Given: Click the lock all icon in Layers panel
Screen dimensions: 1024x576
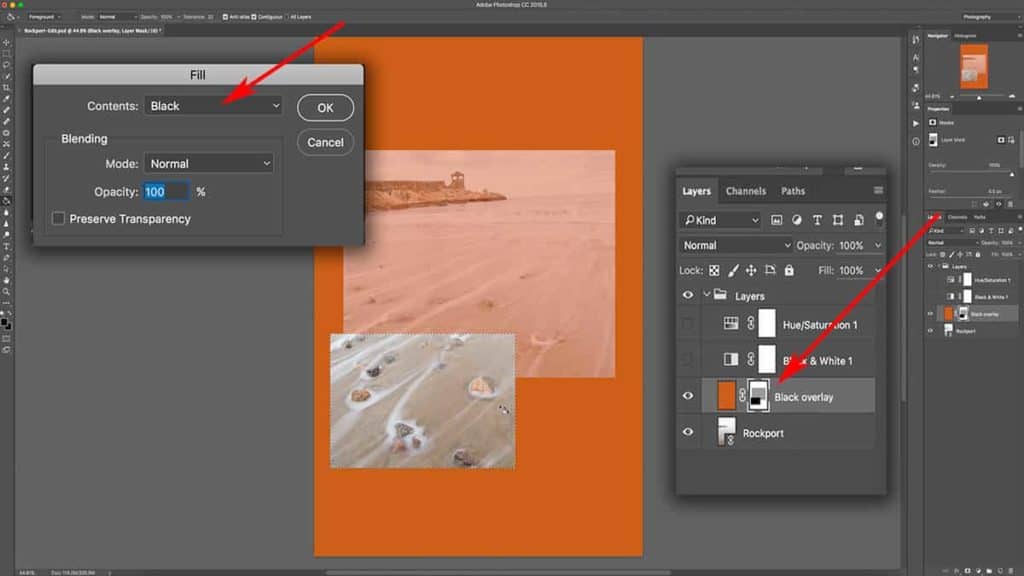Looking at the screenshot, I should [789, 270].
